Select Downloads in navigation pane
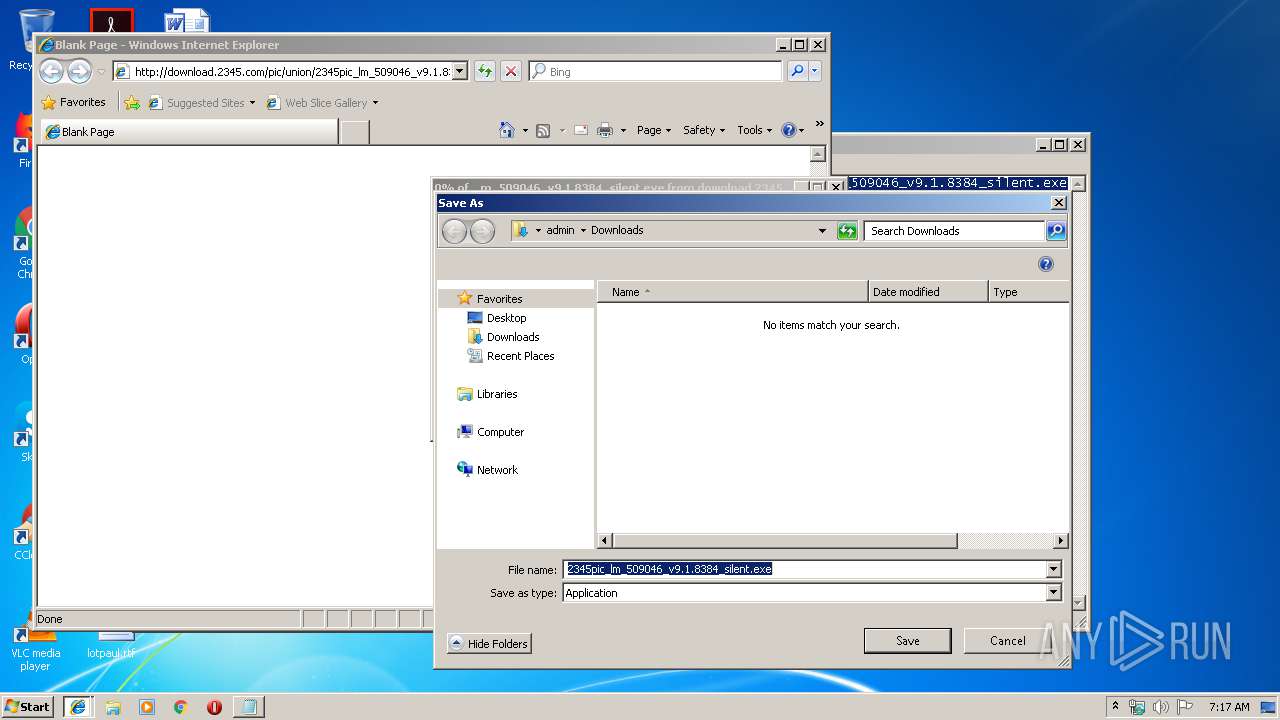 click(513, 337)
